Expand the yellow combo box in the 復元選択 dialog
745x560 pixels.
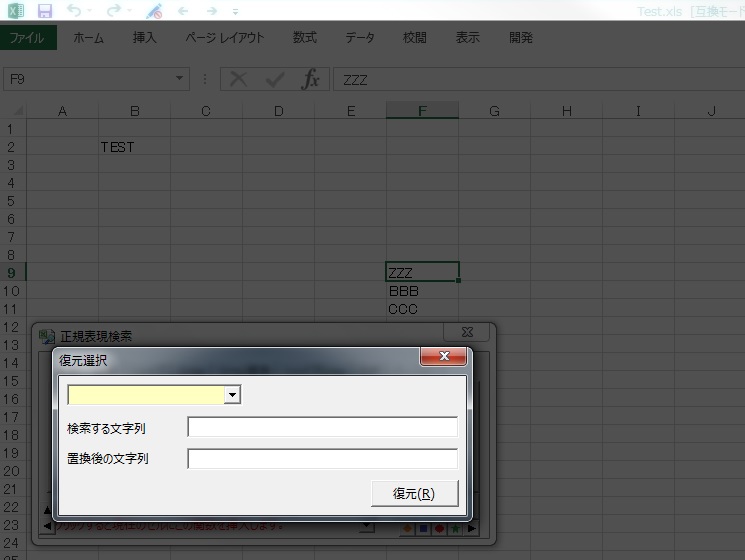click(x=233, y=395)
